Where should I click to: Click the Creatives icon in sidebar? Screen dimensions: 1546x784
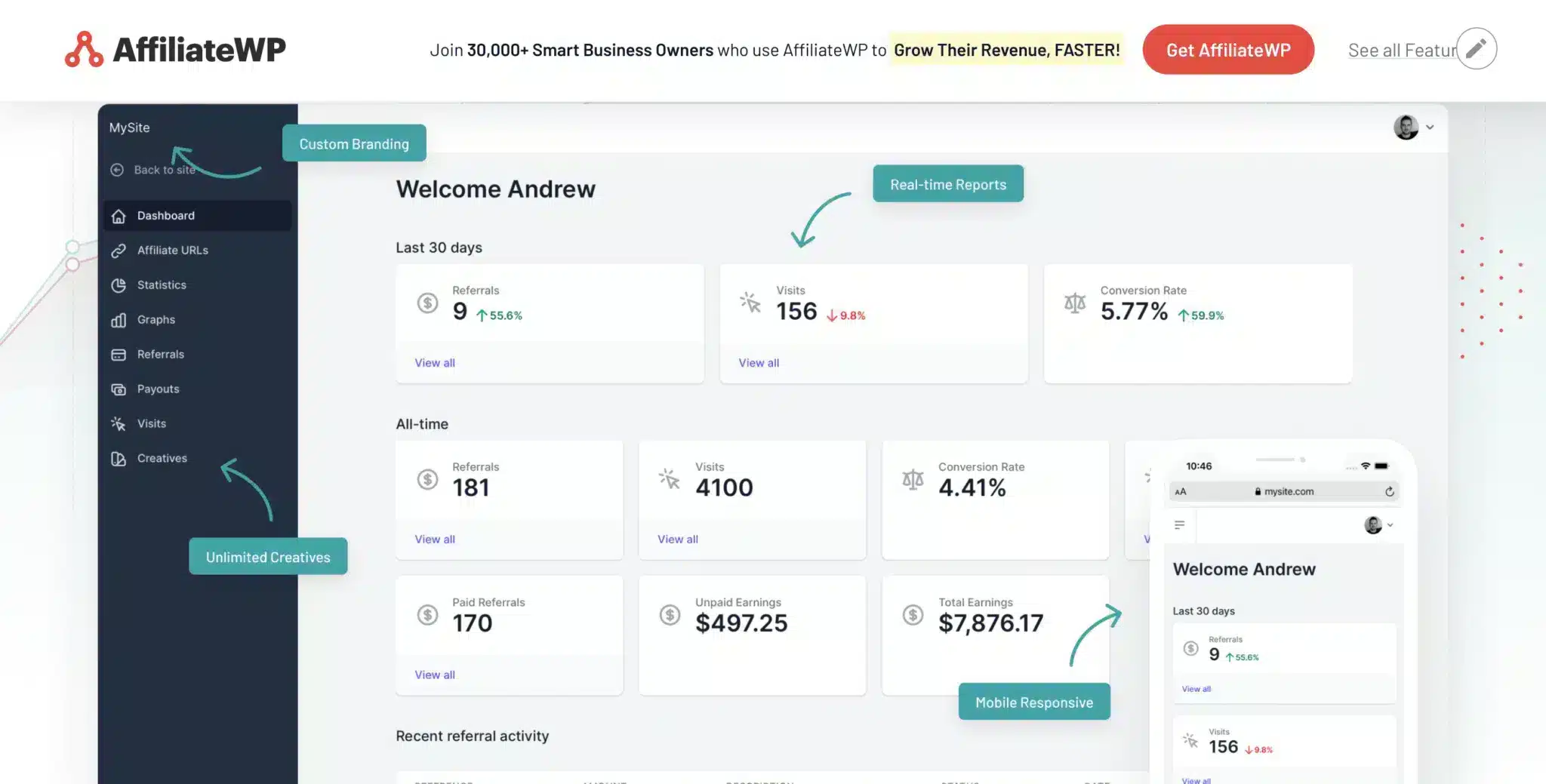click(x=119, y=459)
